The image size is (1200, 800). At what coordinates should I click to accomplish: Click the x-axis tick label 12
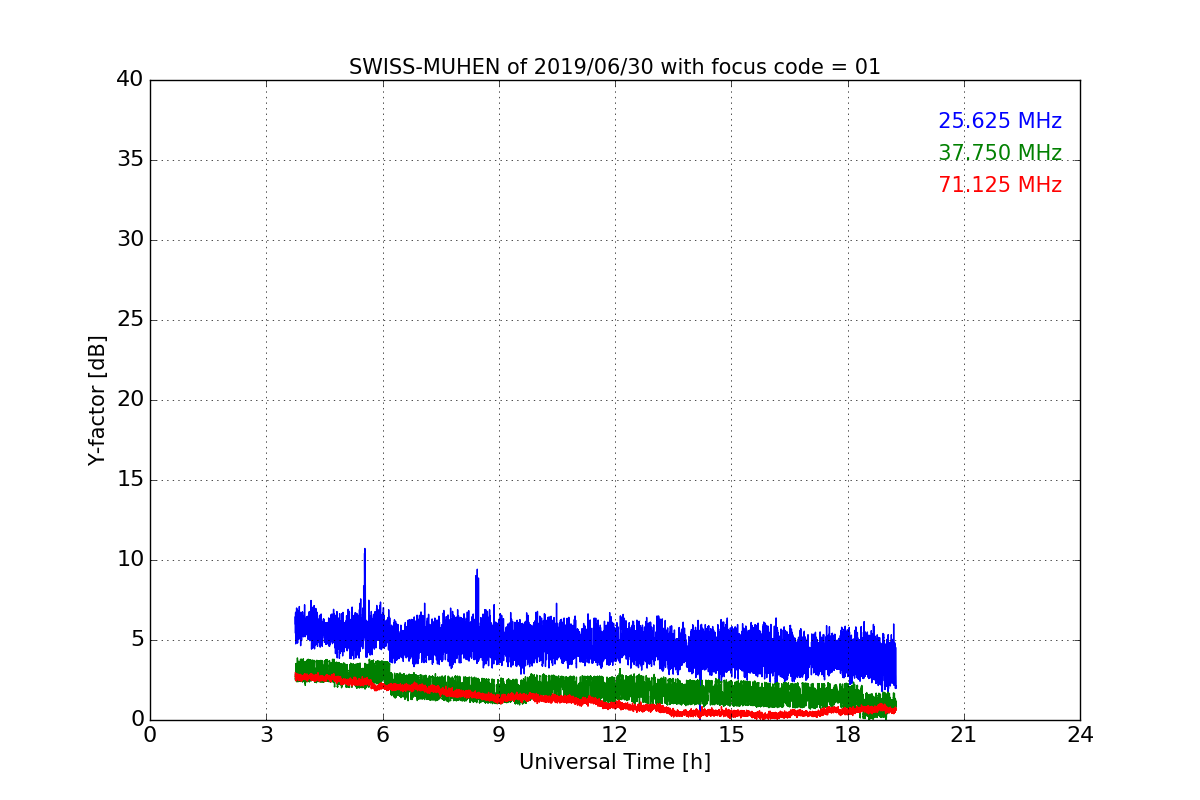tap(615, 735)
